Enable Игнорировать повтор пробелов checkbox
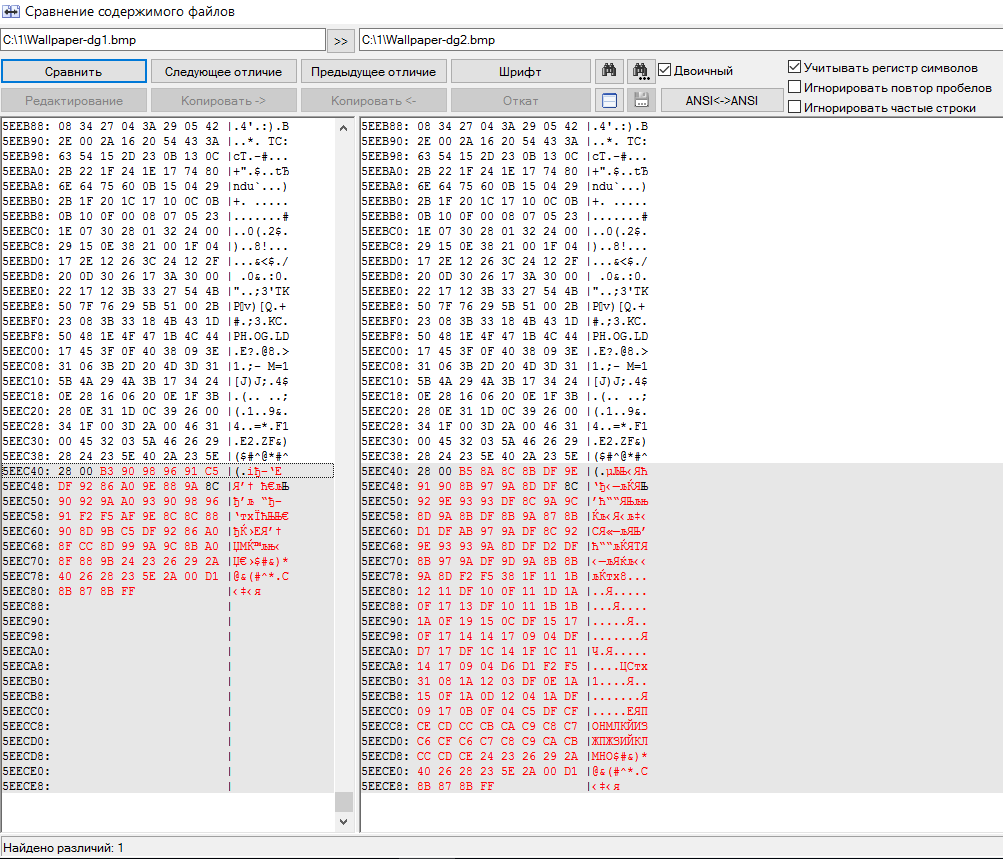This screenshot has width=1003, height=859. pos(795,87)
